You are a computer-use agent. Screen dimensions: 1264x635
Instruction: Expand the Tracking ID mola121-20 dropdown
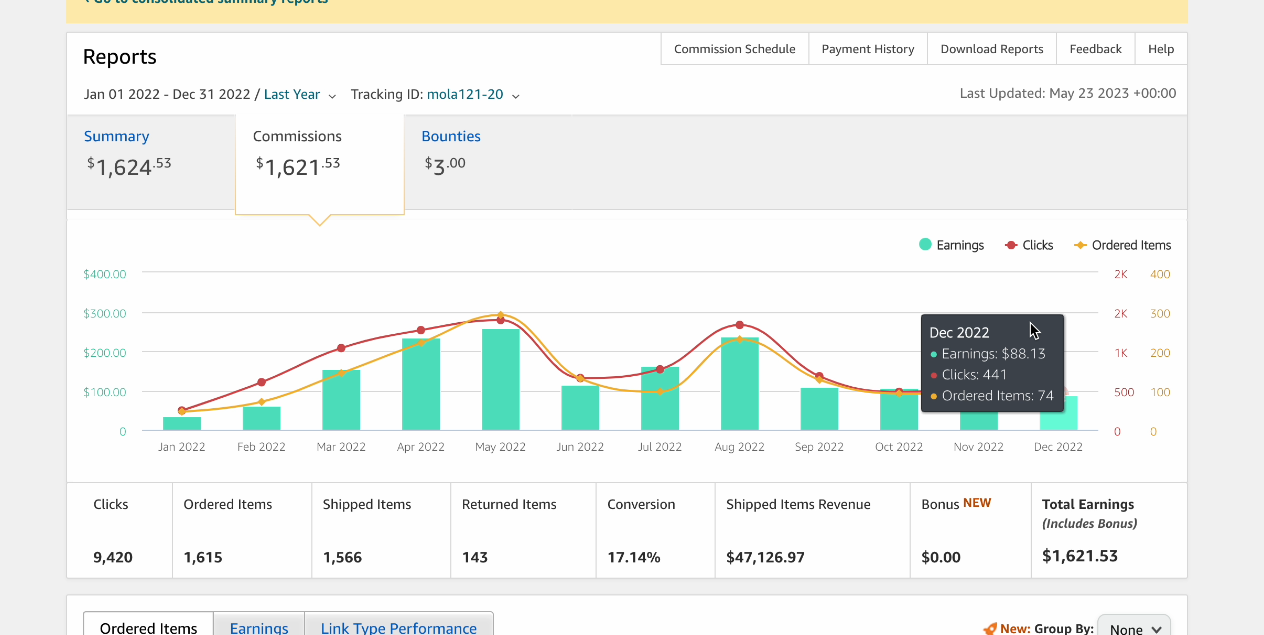473,95
